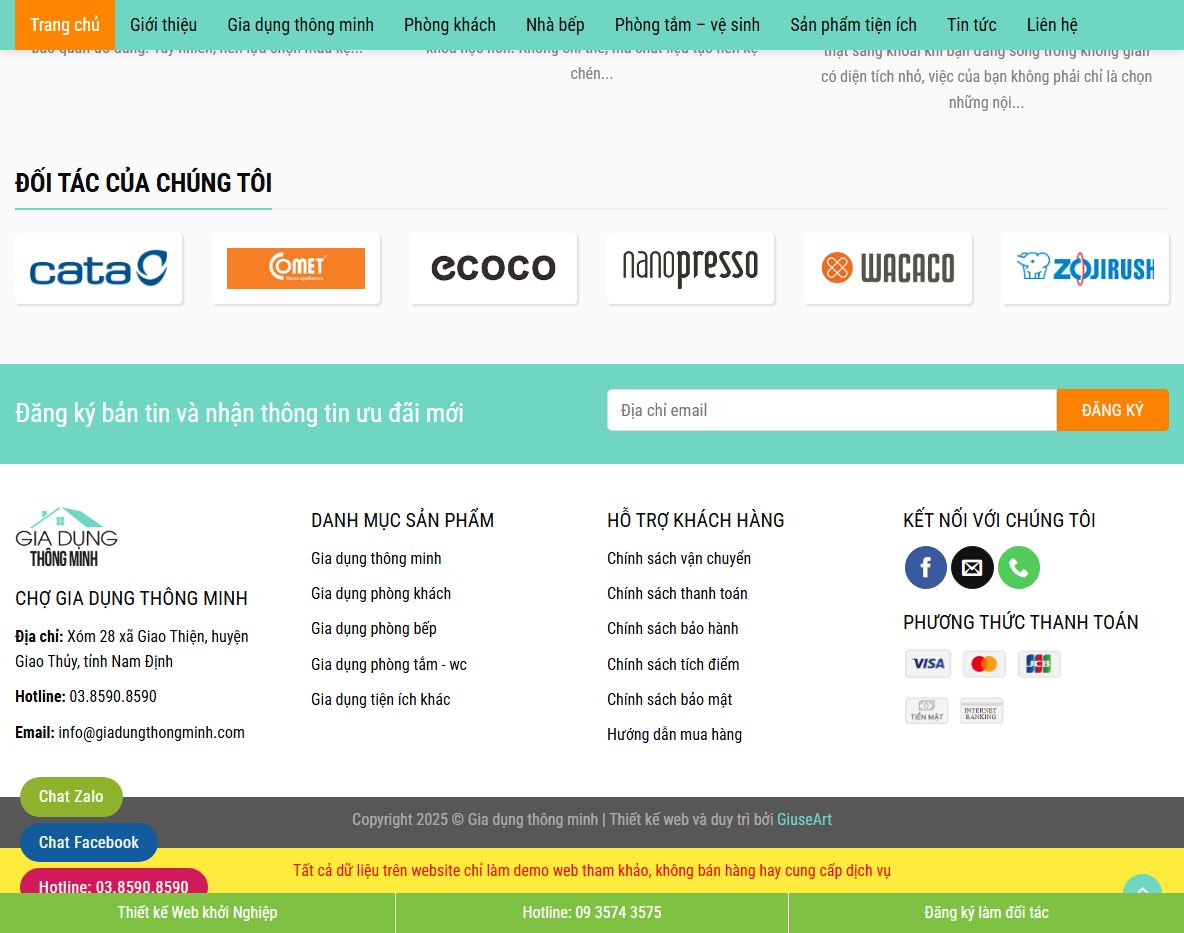Click the Chat Facebook floating button

coord(88,842)
